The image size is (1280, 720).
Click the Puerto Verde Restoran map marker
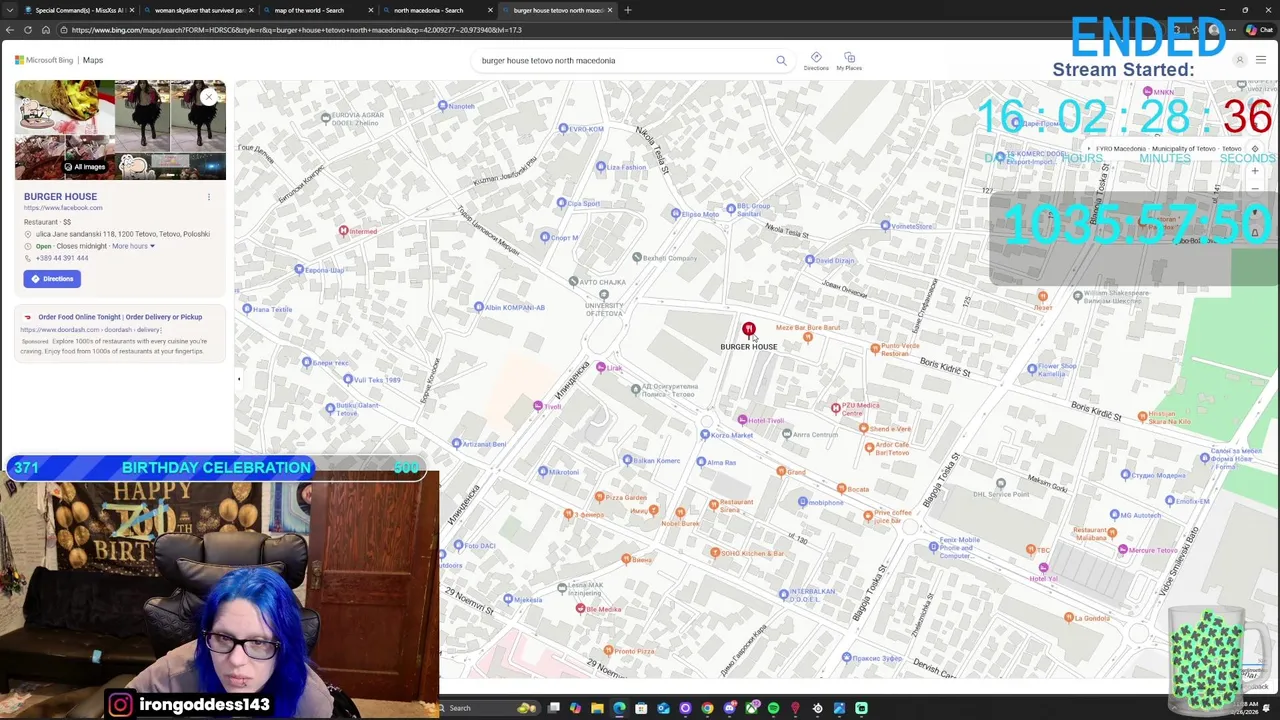pyautogui.click(x=875, y=349)
